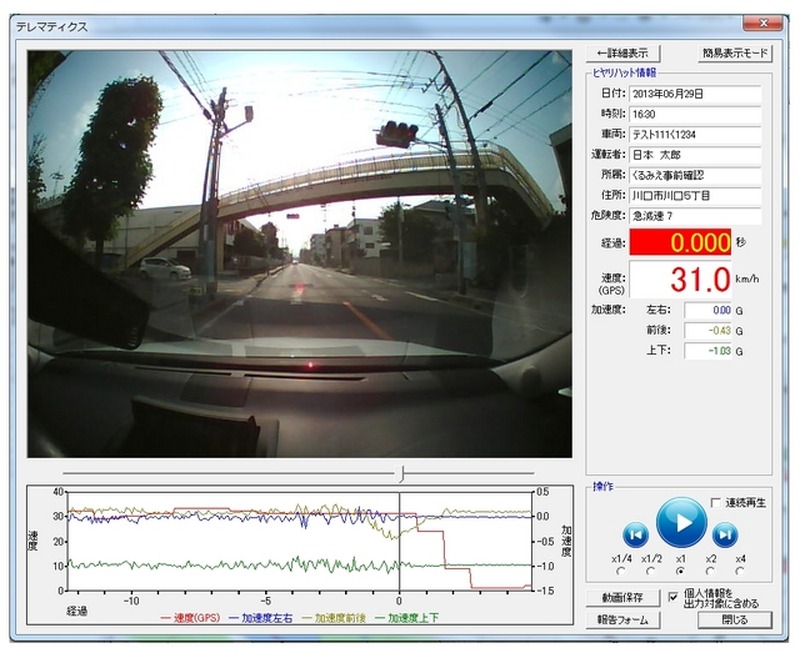Screen dimensions: 800x653
Task: Click the 日付 date field
Action: tap(694, 93)
